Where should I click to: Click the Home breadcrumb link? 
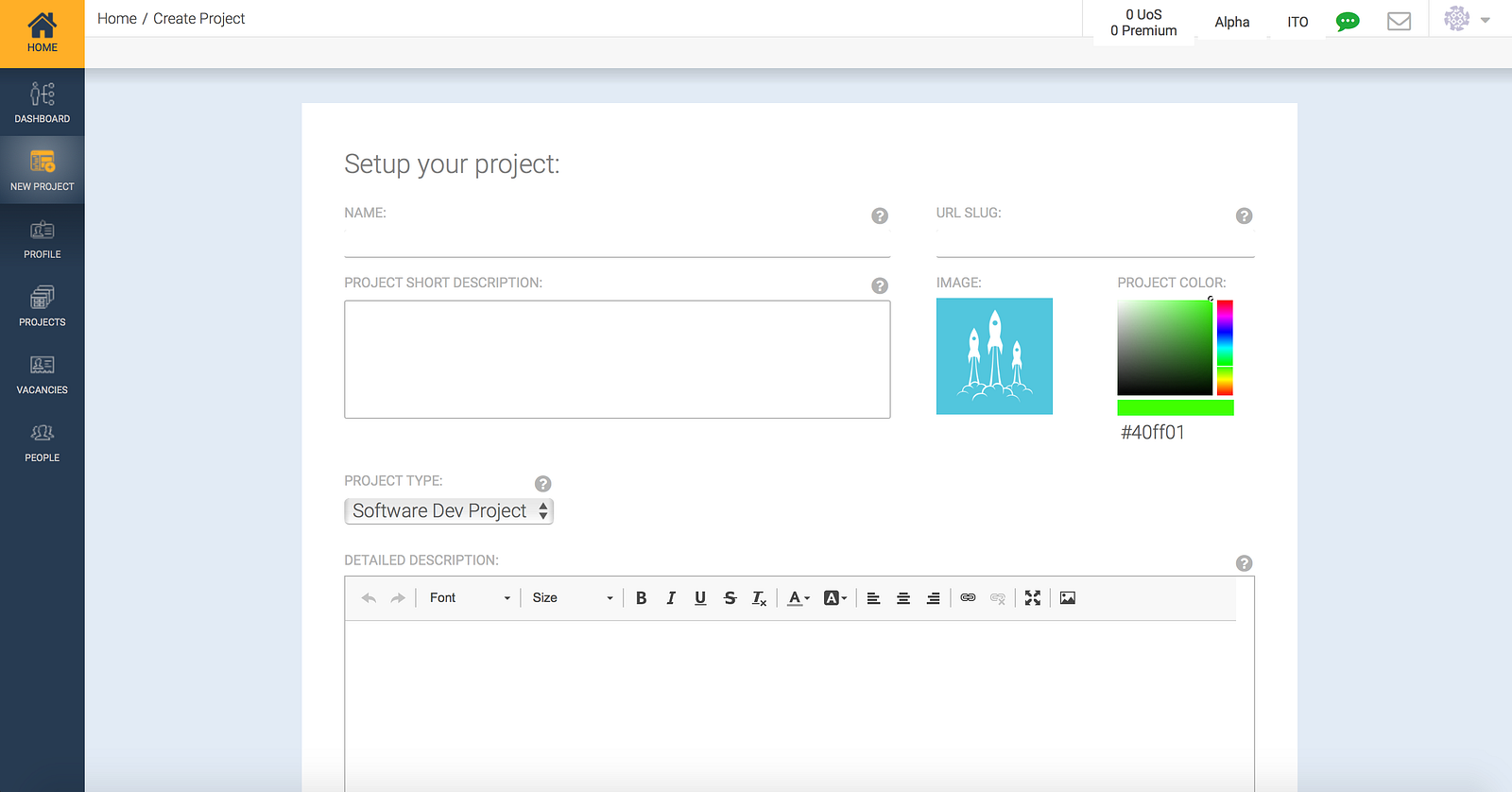coord(117,19)
